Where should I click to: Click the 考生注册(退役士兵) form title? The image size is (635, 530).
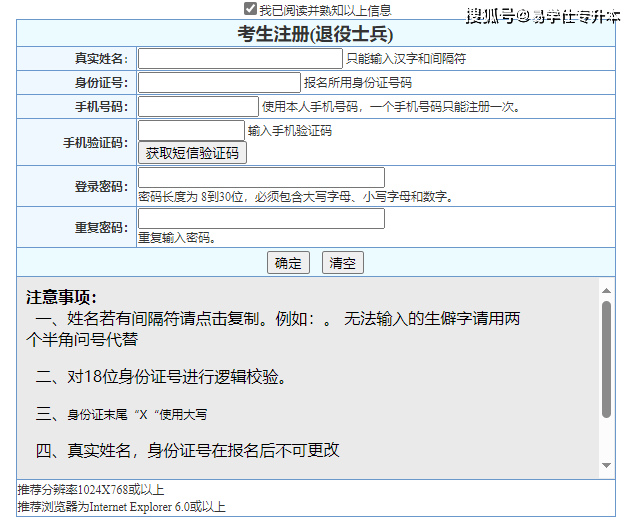click(315, 34)
